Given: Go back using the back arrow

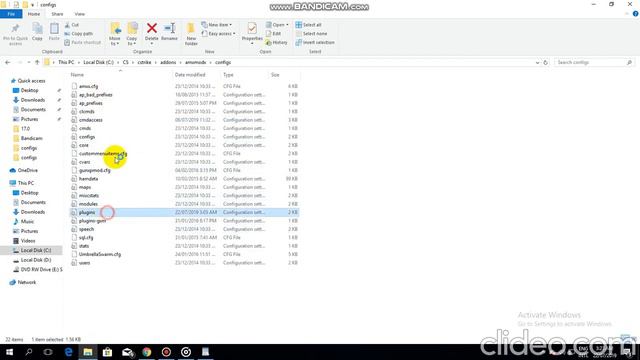Looking at the screenshot, I should (x=8, y=62).
